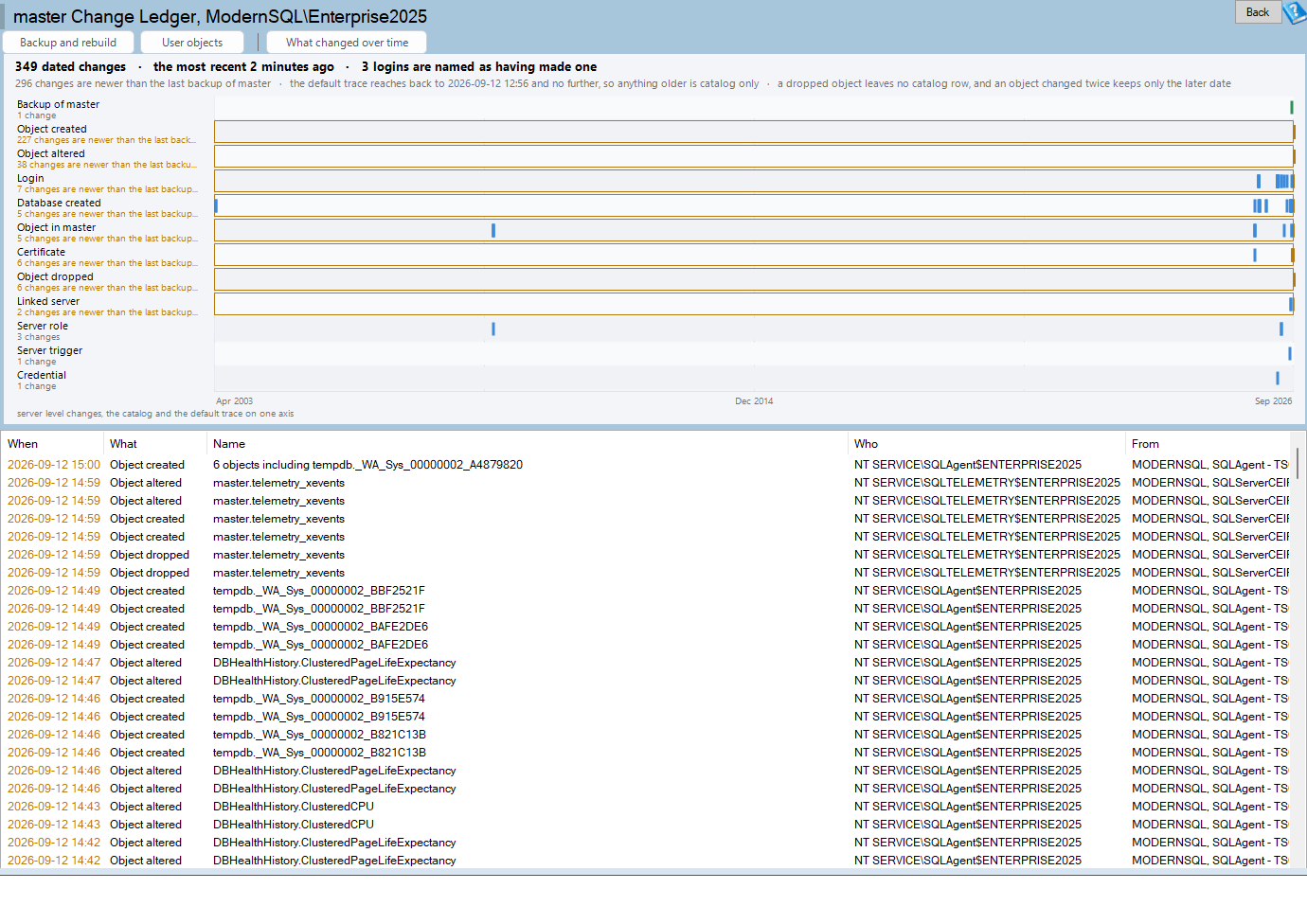Click '3 logins are named as having made one'
The height and width of the screenshot is (924, 1307).
[x=479, y=66]
